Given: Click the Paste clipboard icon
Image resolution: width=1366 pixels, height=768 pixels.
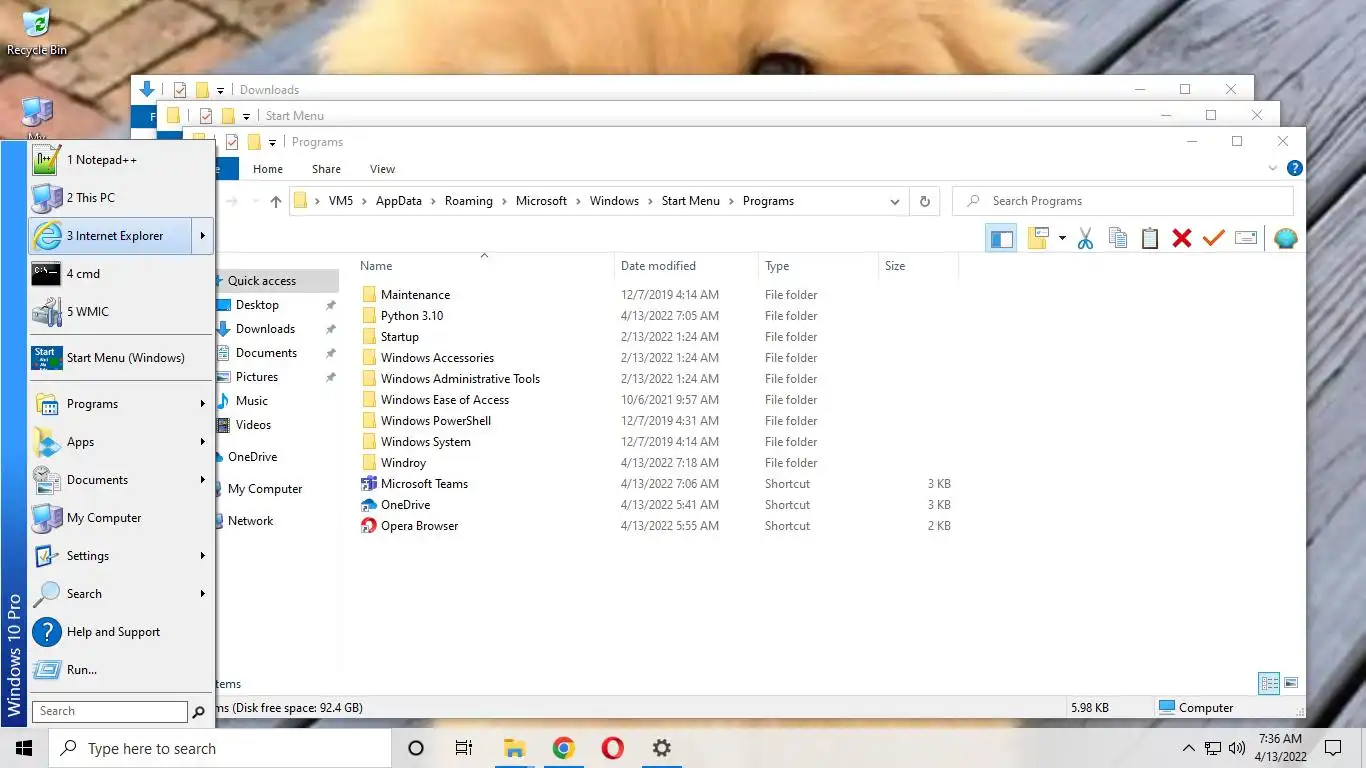Looking at the screenshot, I should [x=1150, y=238].
